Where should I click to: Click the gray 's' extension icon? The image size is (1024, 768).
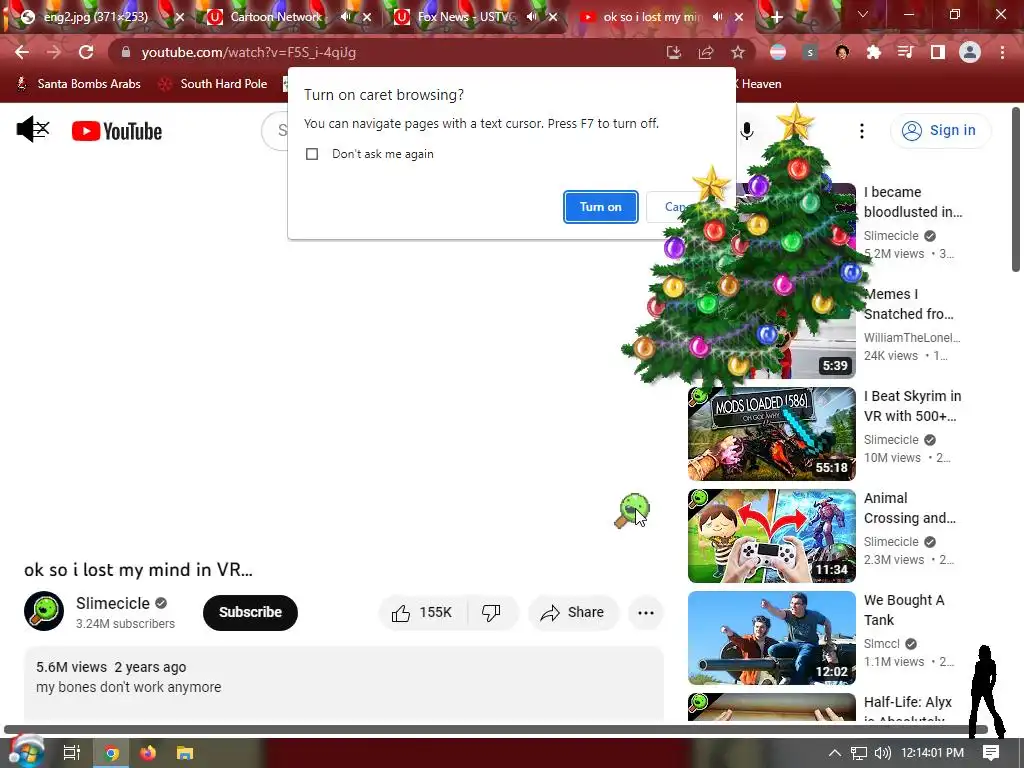(x=810, y=52)
